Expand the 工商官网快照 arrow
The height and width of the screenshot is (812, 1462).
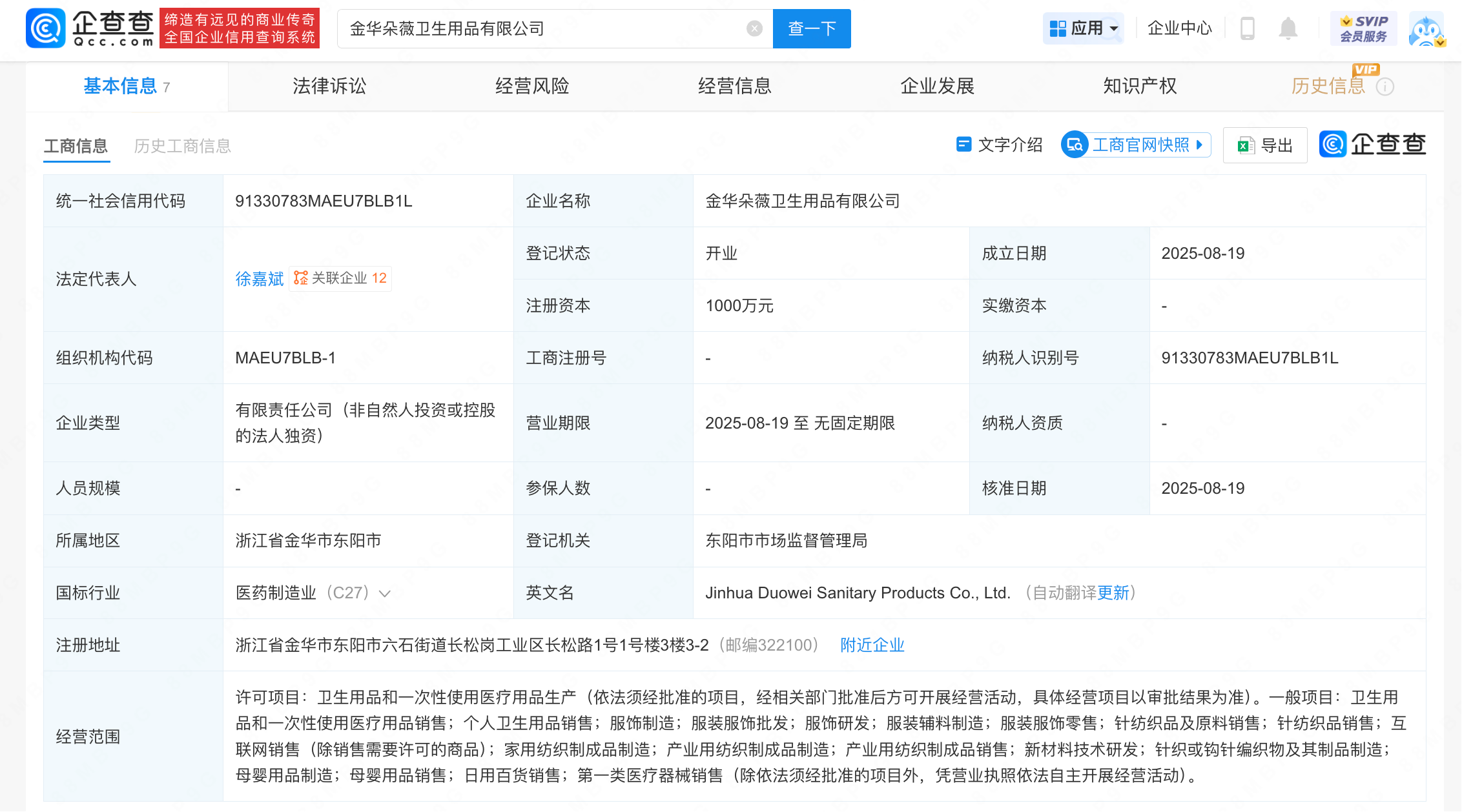[x=1199, y=145]
